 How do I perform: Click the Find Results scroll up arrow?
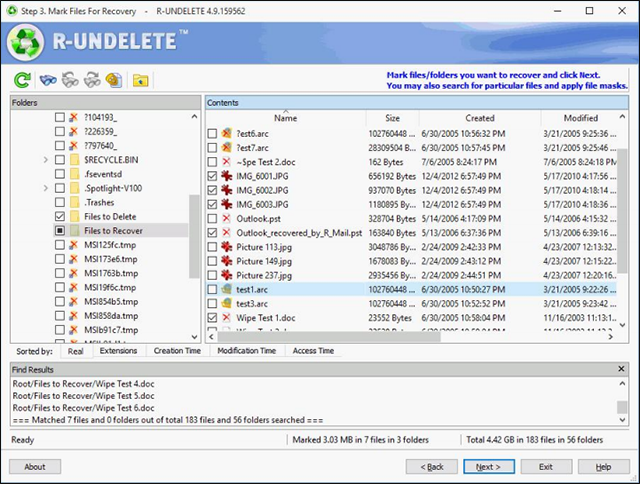(x=622, y=384)
